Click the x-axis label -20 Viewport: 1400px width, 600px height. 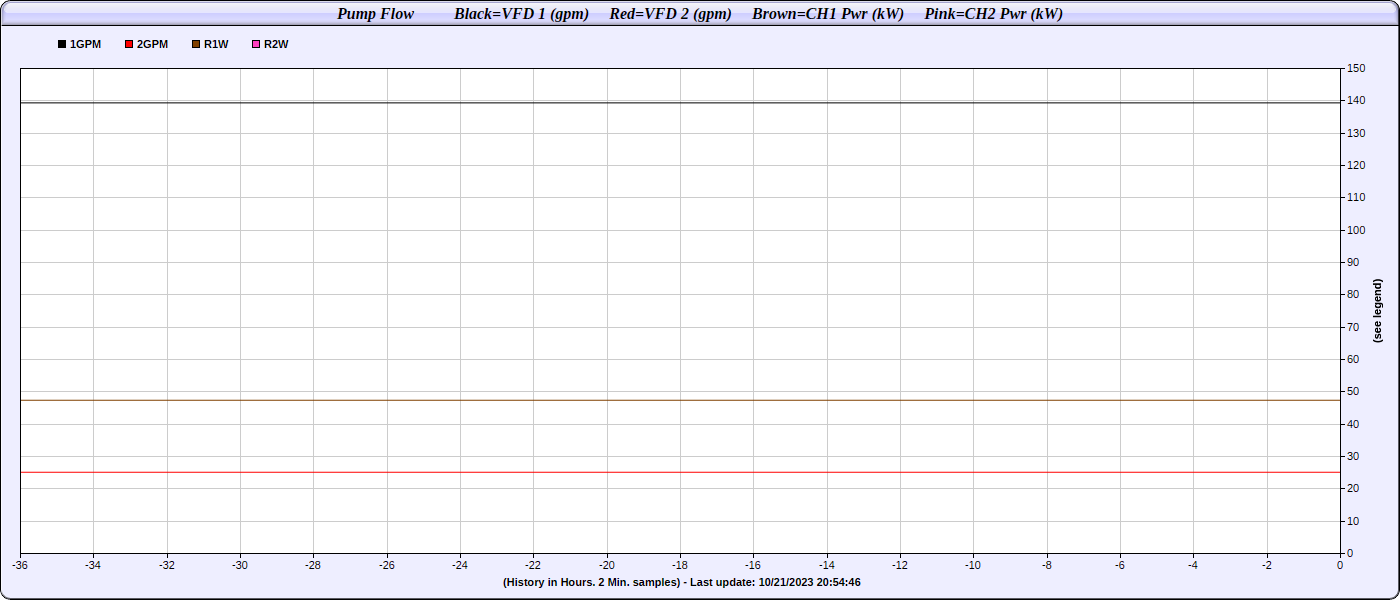tap(607, 565)
